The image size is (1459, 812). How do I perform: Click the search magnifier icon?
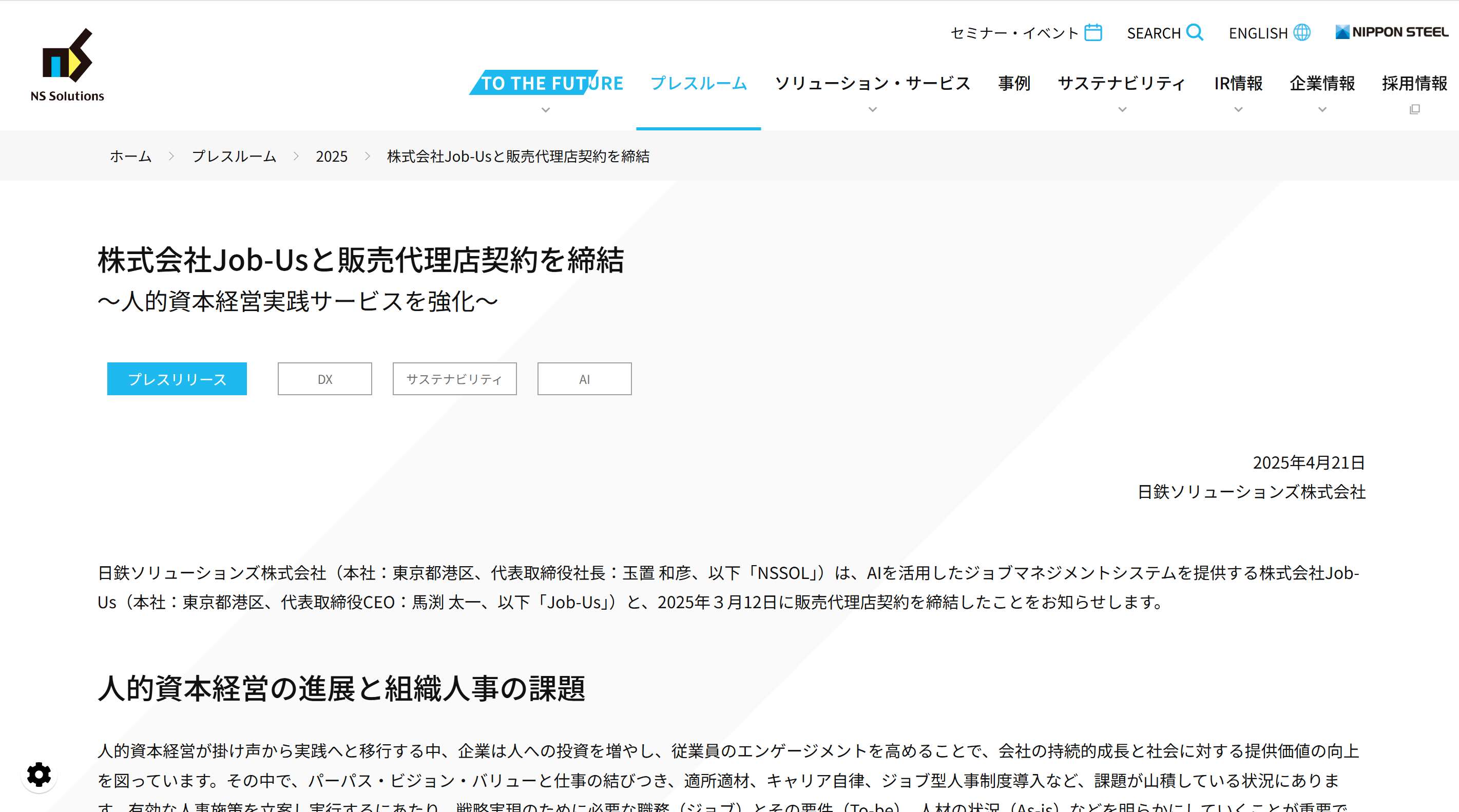click(x=1195, y=32)
